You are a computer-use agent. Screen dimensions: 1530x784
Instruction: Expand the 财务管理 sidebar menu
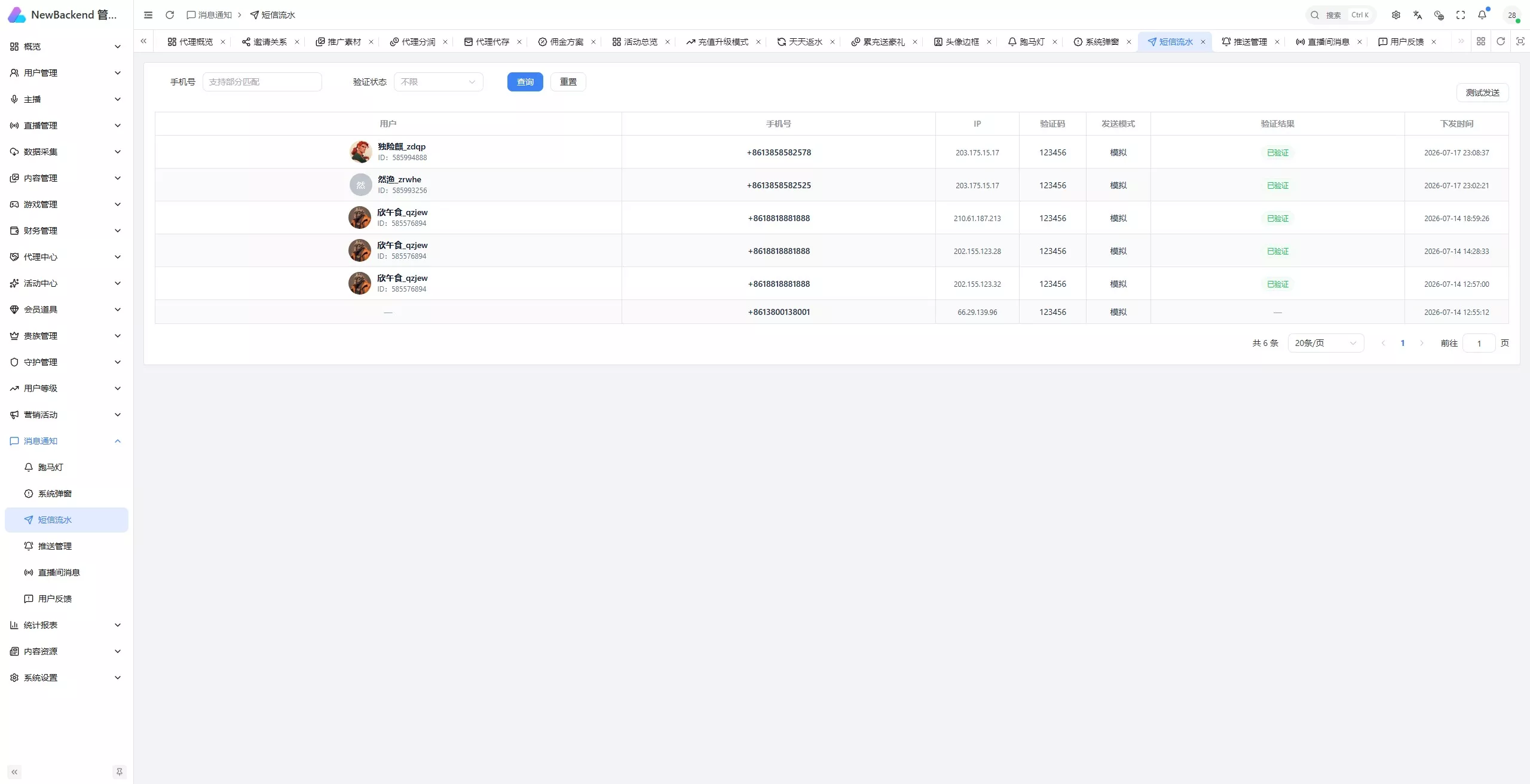point(66,231)
